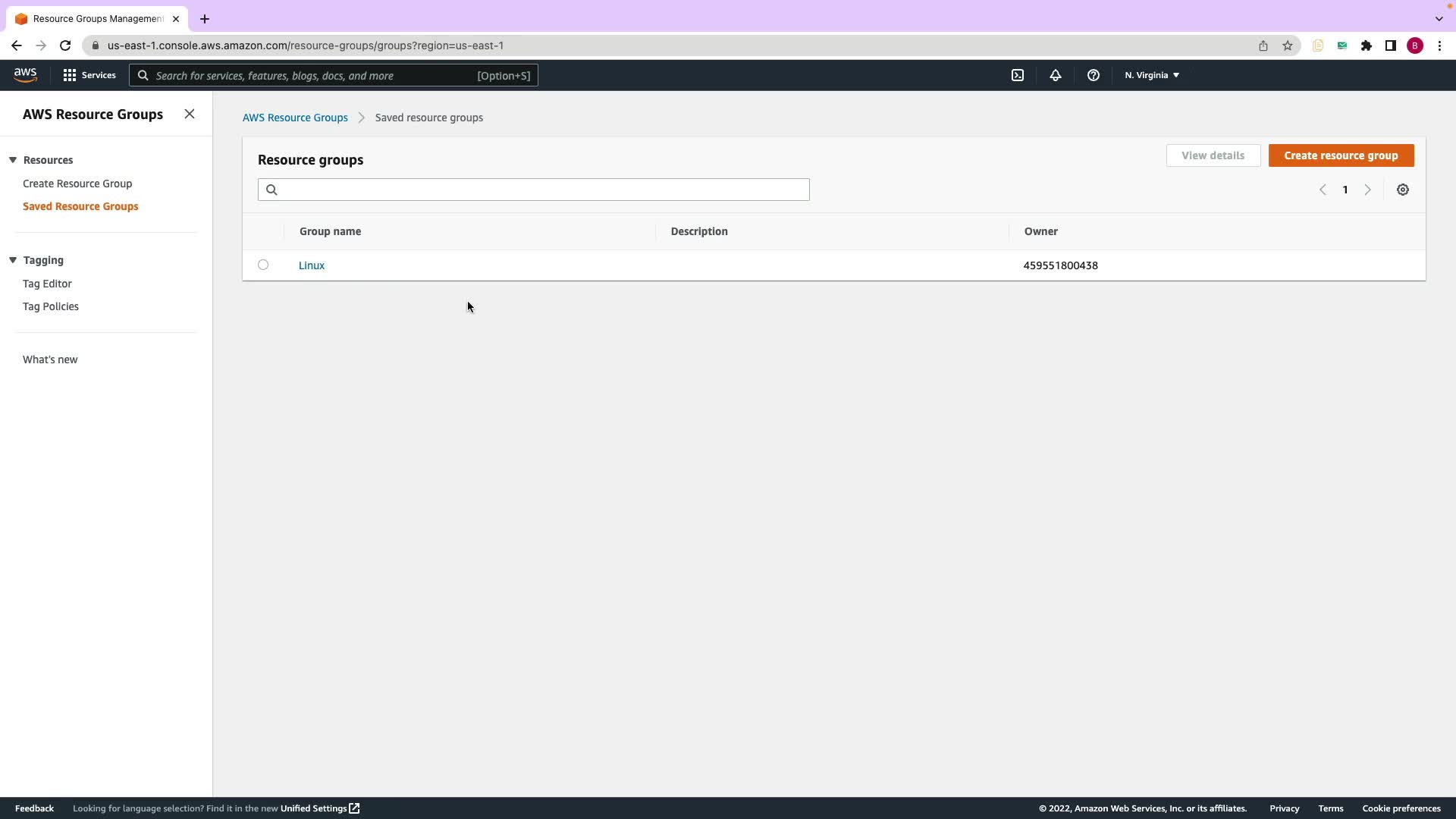Go to next page of results
The width and height of the screenshot is (1456, 819).
coord(1367,190)
